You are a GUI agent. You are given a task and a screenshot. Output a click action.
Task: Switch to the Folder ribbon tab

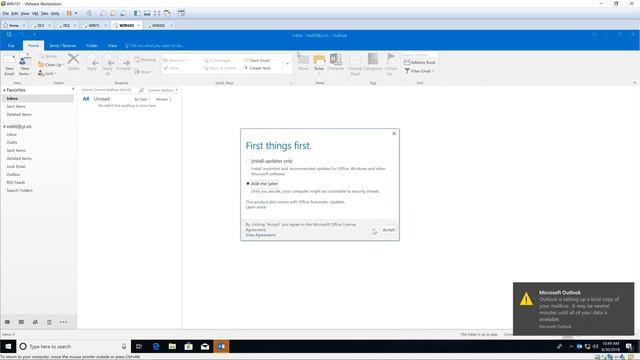(x=92, y=46)
